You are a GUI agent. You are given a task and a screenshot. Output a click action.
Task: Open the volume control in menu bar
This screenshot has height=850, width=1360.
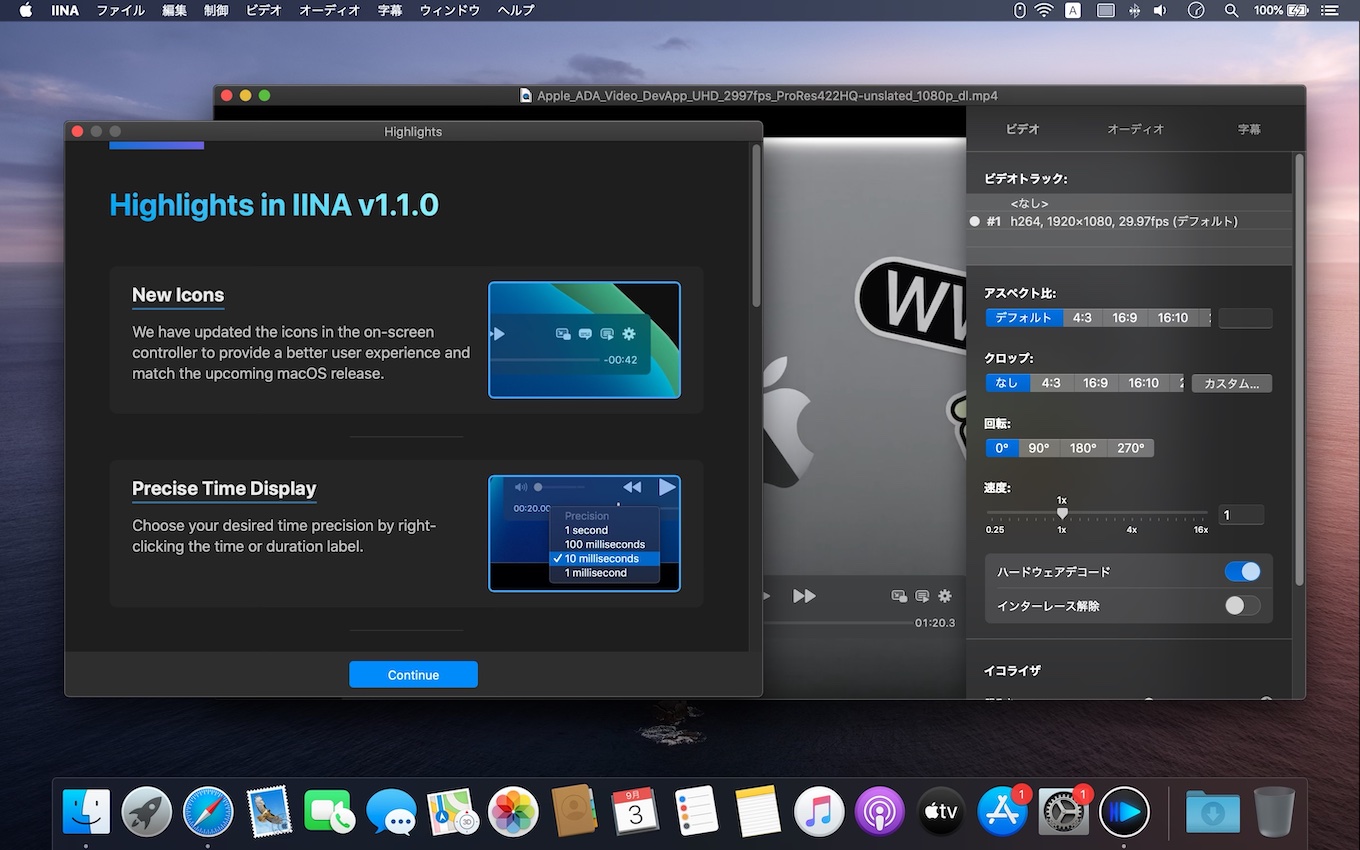(1159, 10)
